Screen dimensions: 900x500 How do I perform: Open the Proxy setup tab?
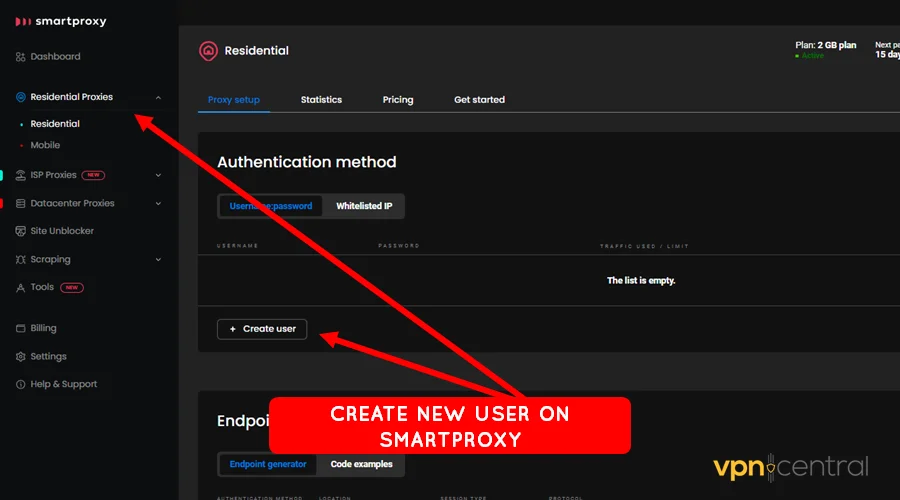pyautogui.click(x=234, y=100)
